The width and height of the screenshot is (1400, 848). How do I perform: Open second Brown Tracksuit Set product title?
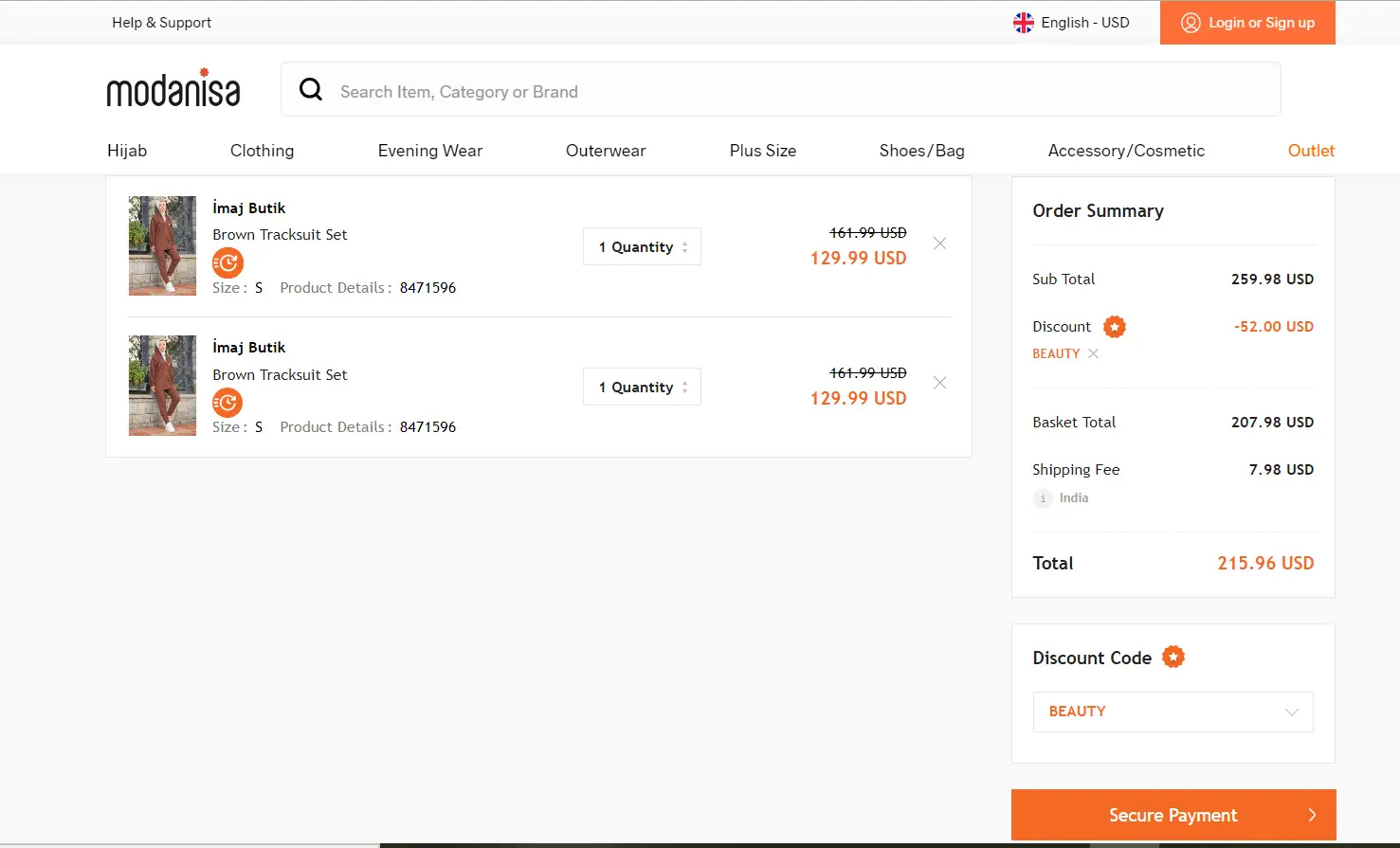(x=280, y=375)
